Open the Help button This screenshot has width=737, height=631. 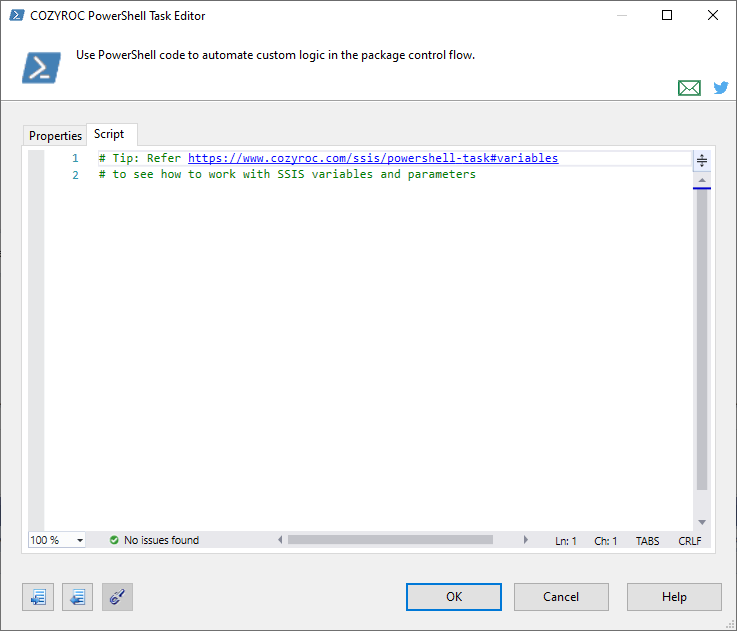[x=674, y=597]
